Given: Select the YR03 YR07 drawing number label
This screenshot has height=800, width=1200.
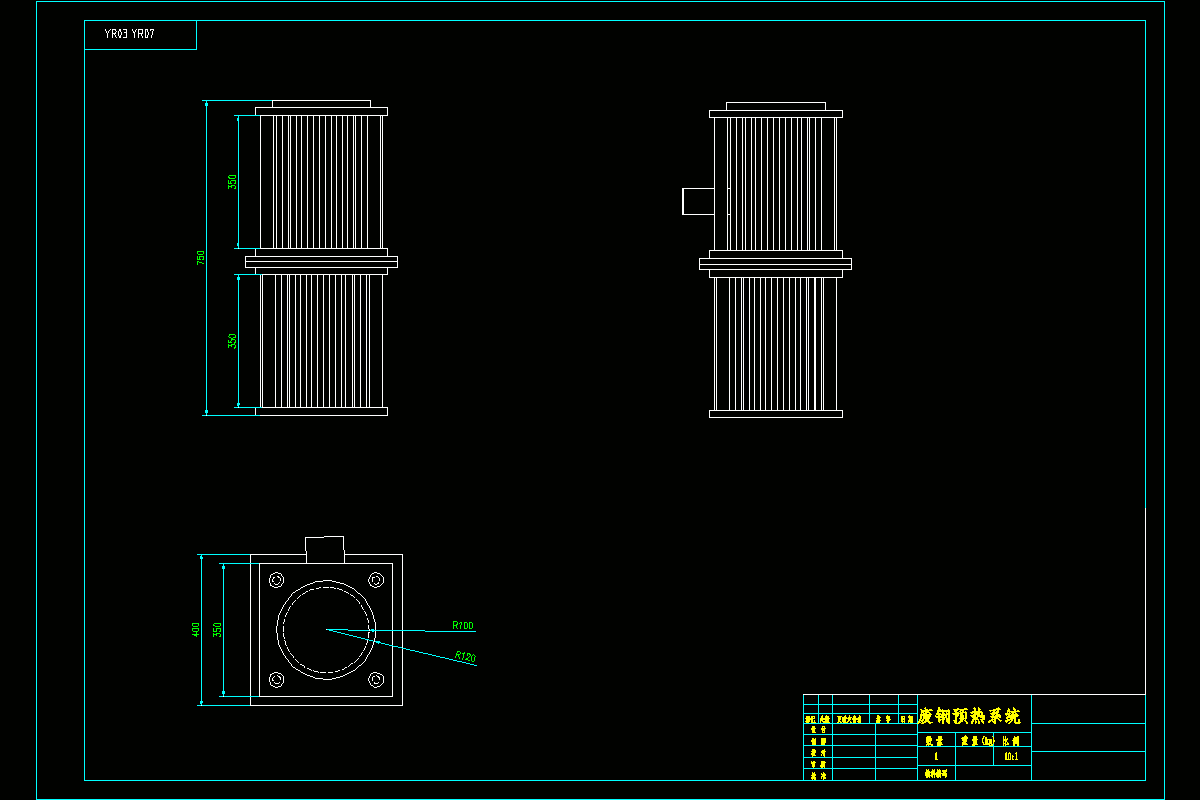Looking at the screenshot, I should coord(129,34).
